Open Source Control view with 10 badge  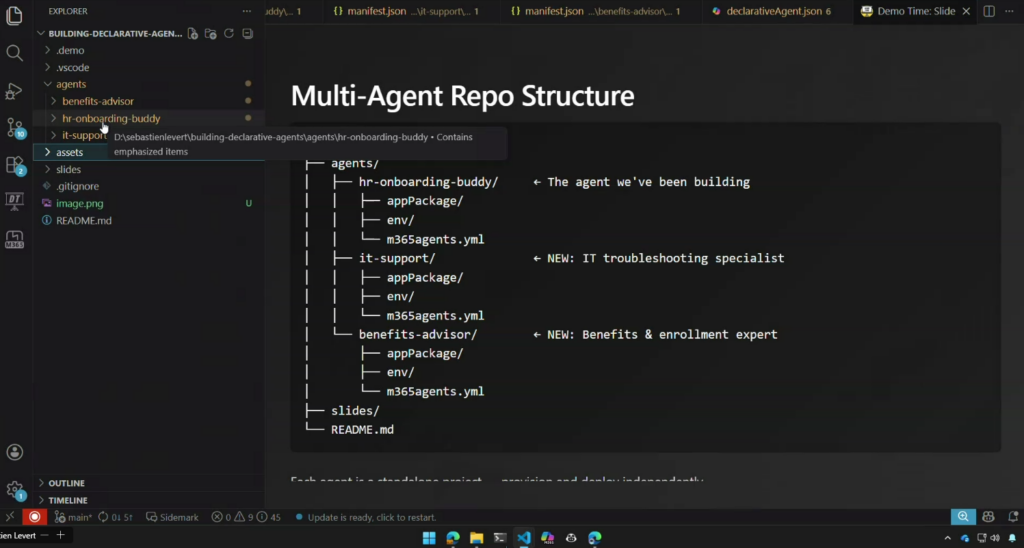click(x=14, y=128)
